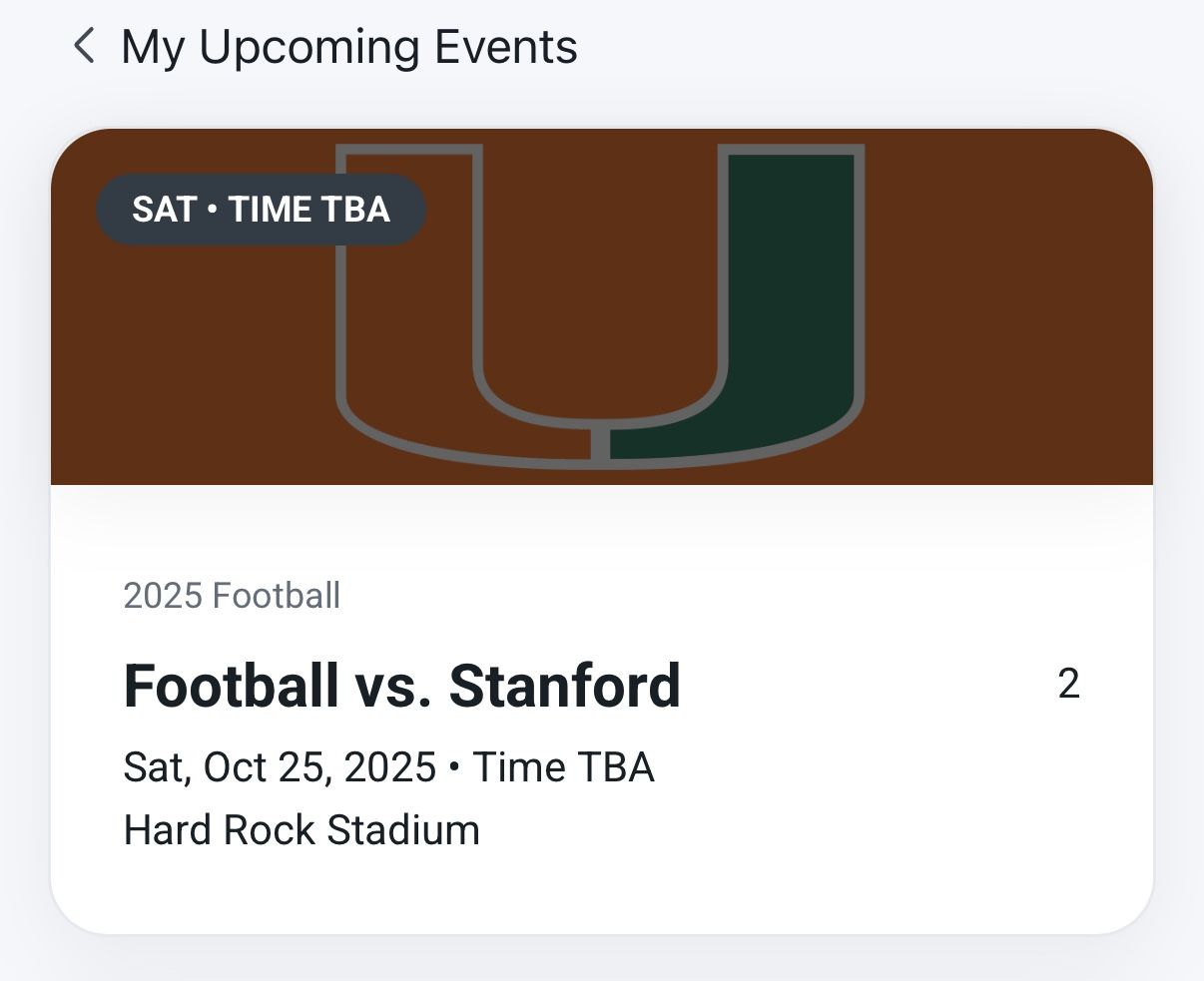The width and height of the screenshot is (1204, 981).
Task: Click the "My Upcoming Events" header title
Action: point(348,47)
